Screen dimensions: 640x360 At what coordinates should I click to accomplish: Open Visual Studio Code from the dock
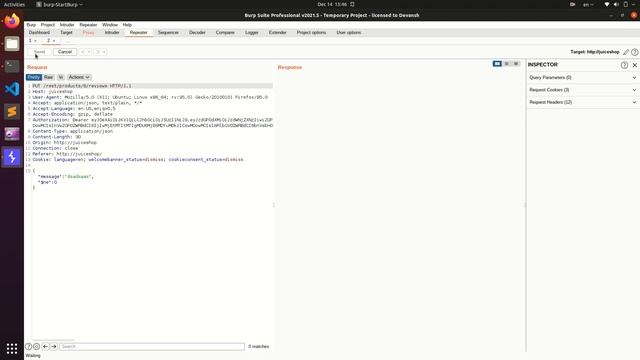[x=12, y=89]
